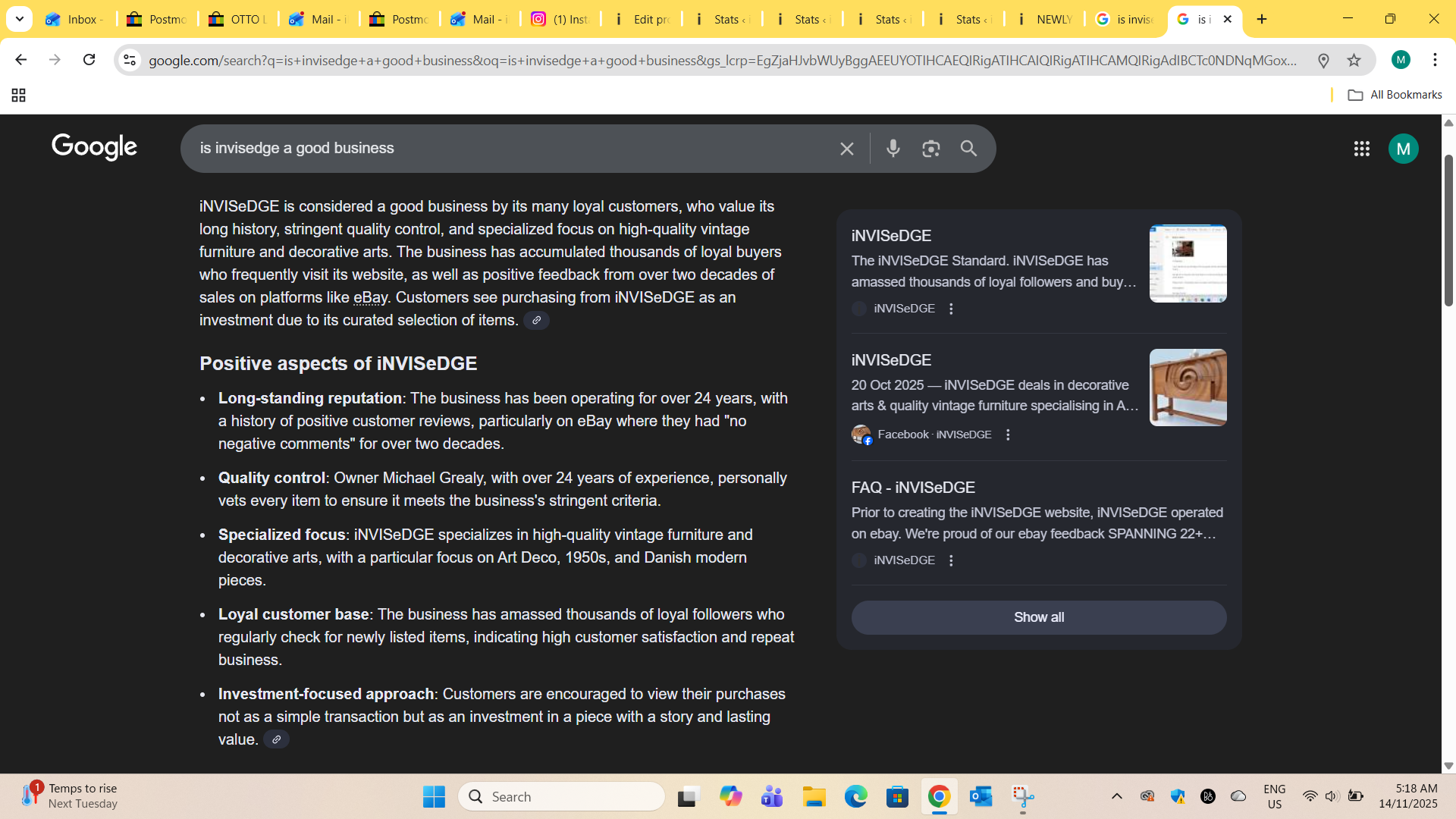1456x819 pixels.
Task: Open the FAQ - iNVISeDGE source link
Action: pyautogui.click(x=913, y=488)
